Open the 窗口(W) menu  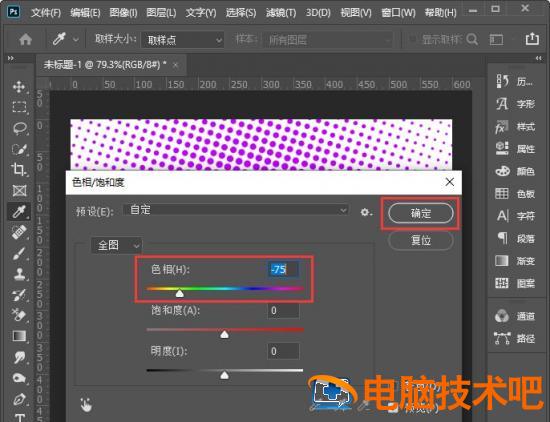398,13
